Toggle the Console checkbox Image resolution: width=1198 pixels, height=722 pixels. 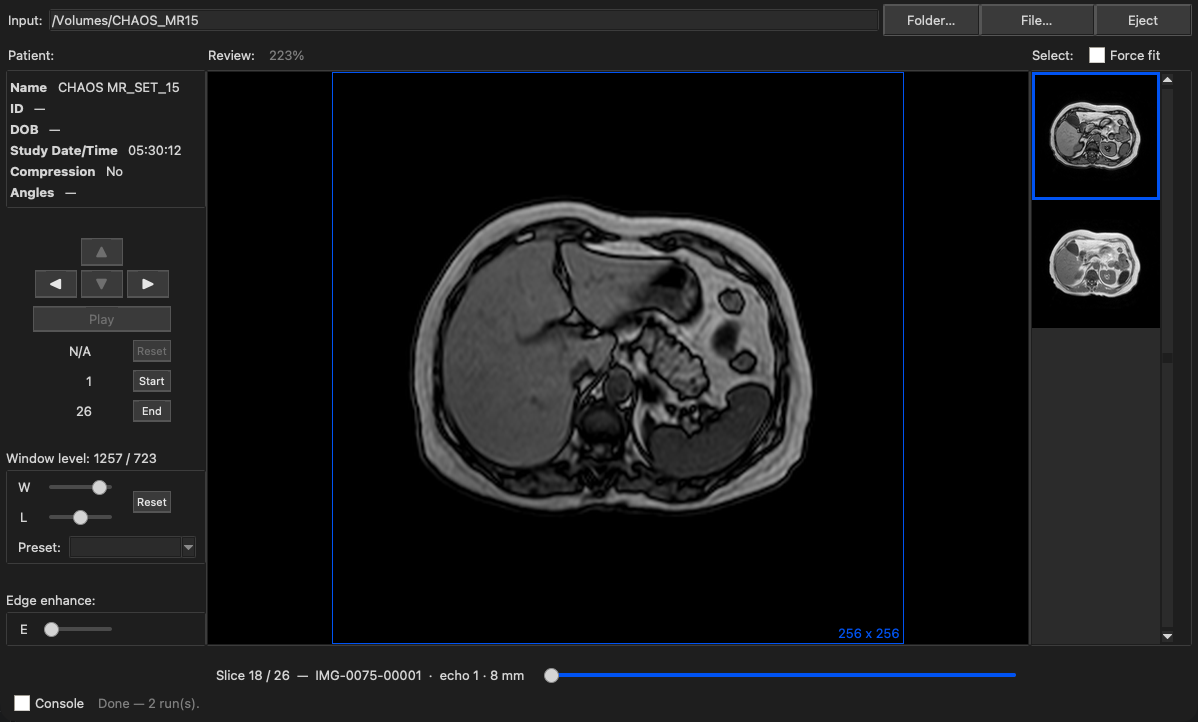click(x=22, y=703)
